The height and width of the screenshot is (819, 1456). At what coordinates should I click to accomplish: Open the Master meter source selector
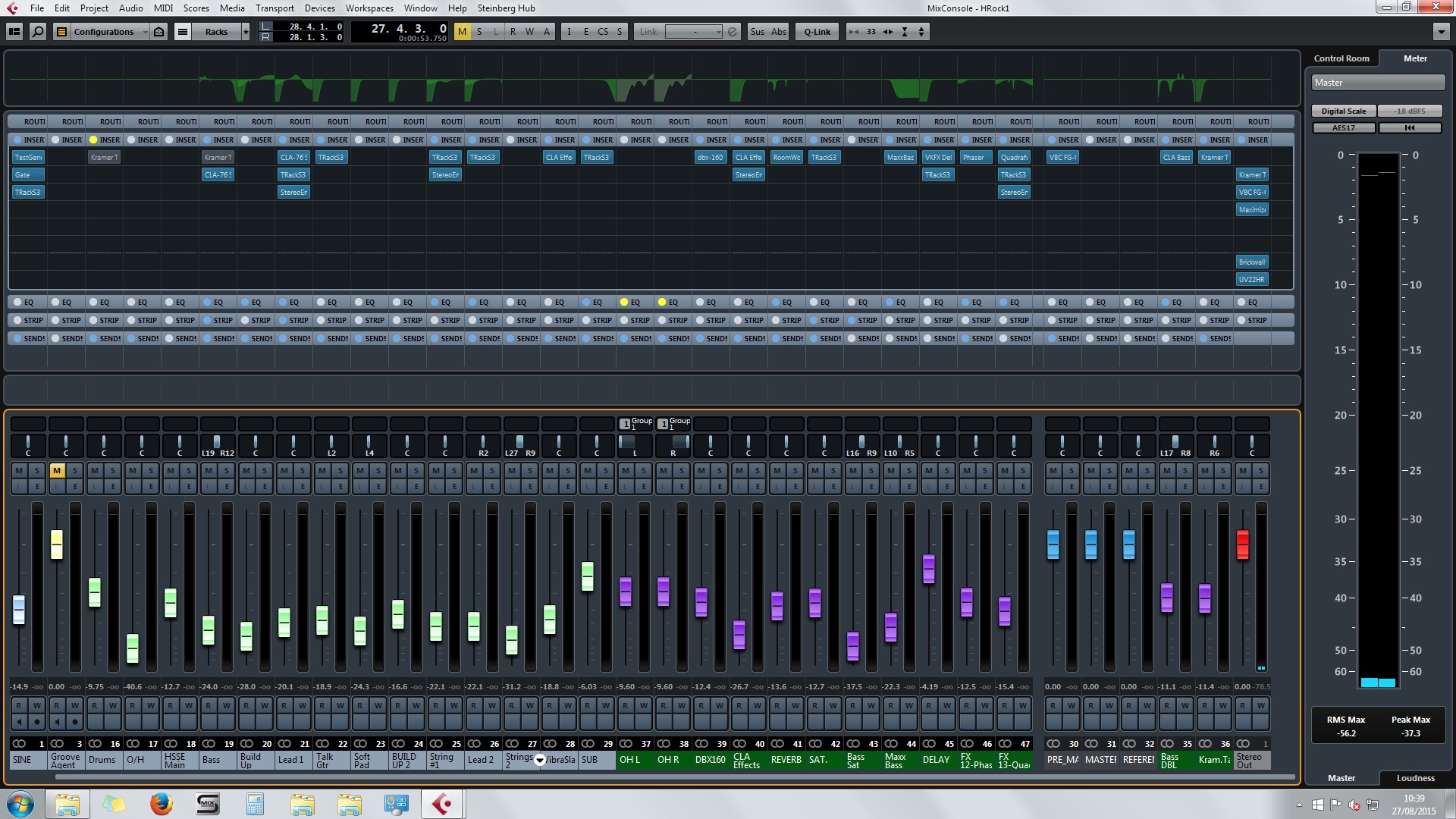point(1377,83)
